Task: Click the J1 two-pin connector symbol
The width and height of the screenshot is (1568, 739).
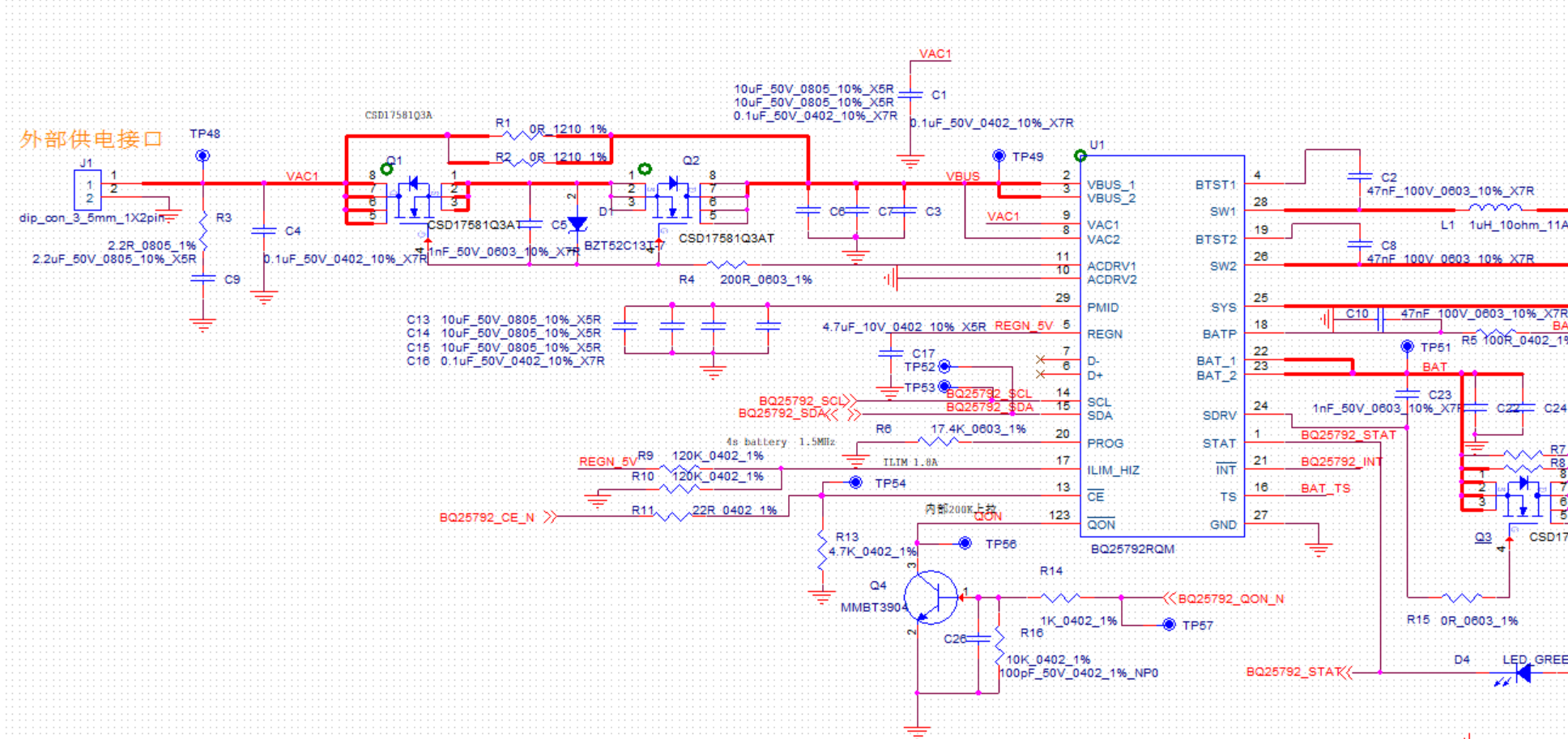Action: coord(87,191)
